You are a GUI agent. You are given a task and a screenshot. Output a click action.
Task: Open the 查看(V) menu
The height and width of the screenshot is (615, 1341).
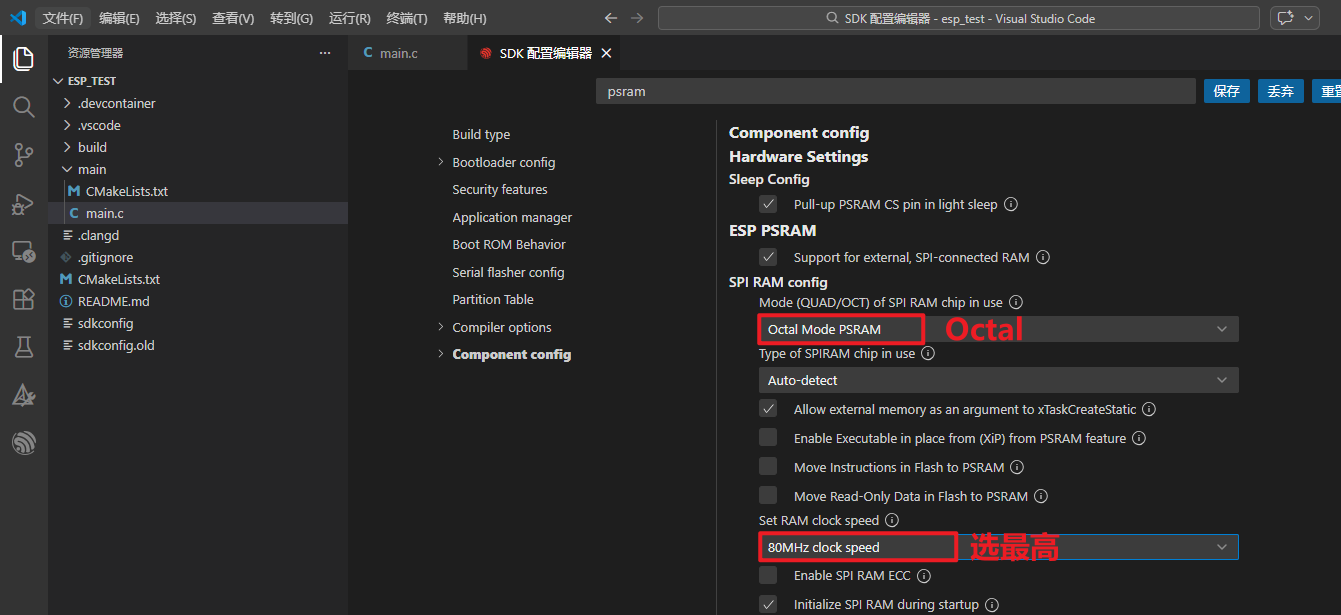[x=233, y=18]
